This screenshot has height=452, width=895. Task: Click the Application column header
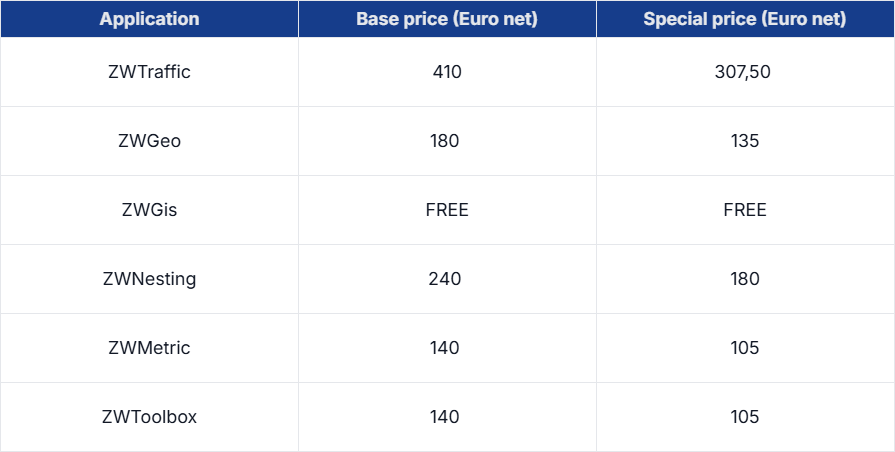pos(150,19)
